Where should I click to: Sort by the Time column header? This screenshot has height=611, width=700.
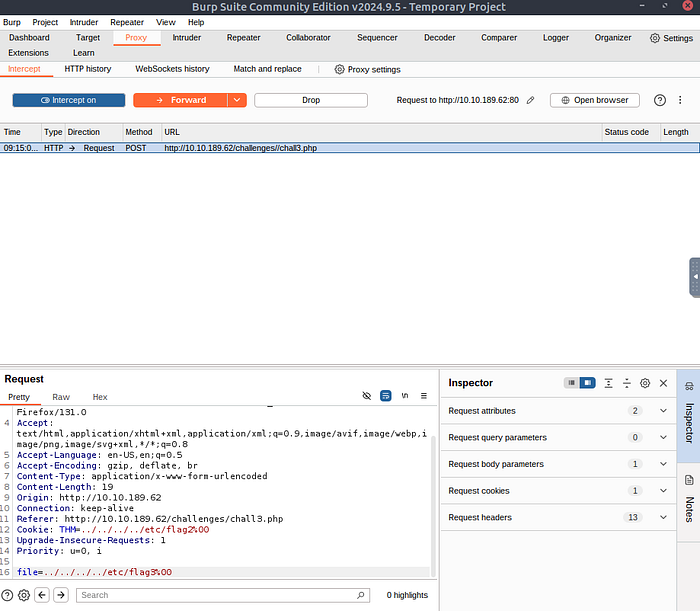pyautogui.click(x=21, y=132)
